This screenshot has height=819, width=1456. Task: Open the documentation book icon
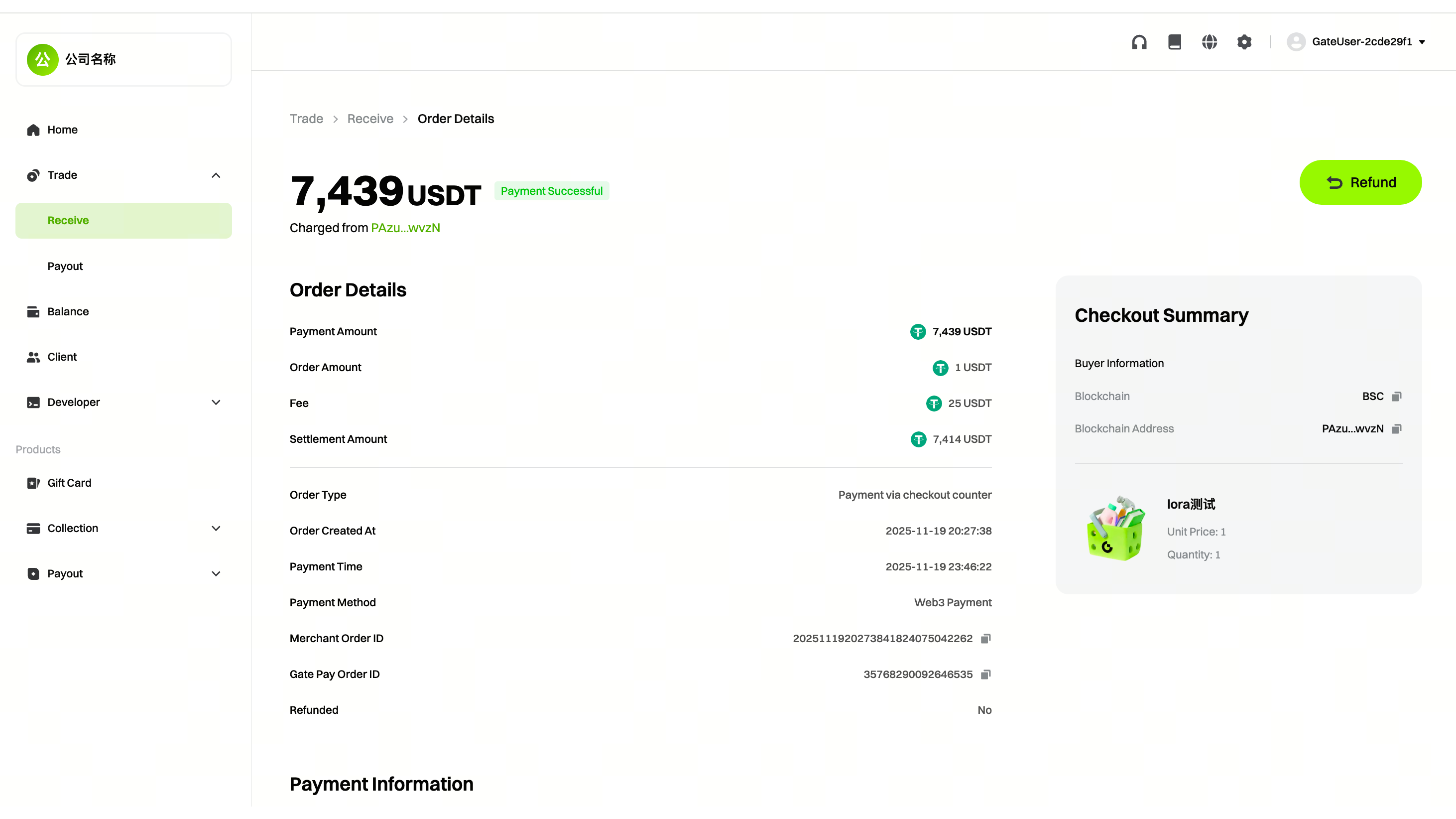click(1175, 42)
